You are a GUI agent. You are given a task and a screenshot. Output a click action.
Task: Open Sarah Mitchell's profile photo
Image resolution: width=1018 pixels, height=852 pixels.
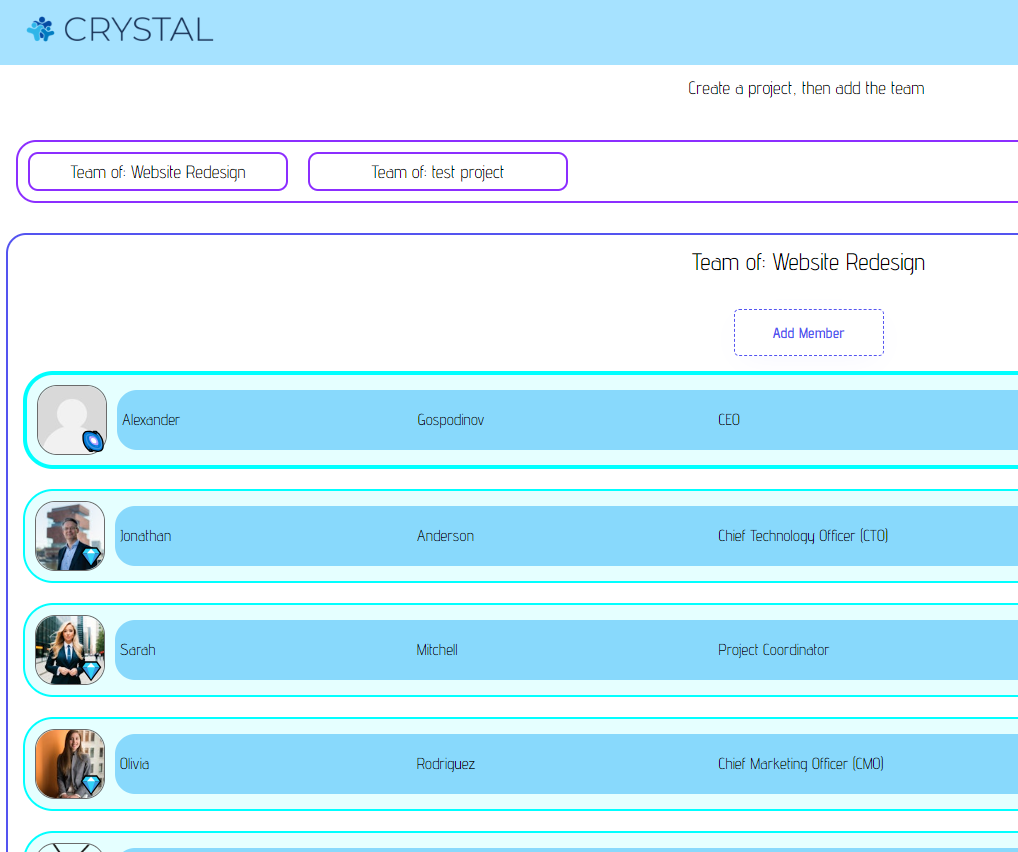coord(70,649)
